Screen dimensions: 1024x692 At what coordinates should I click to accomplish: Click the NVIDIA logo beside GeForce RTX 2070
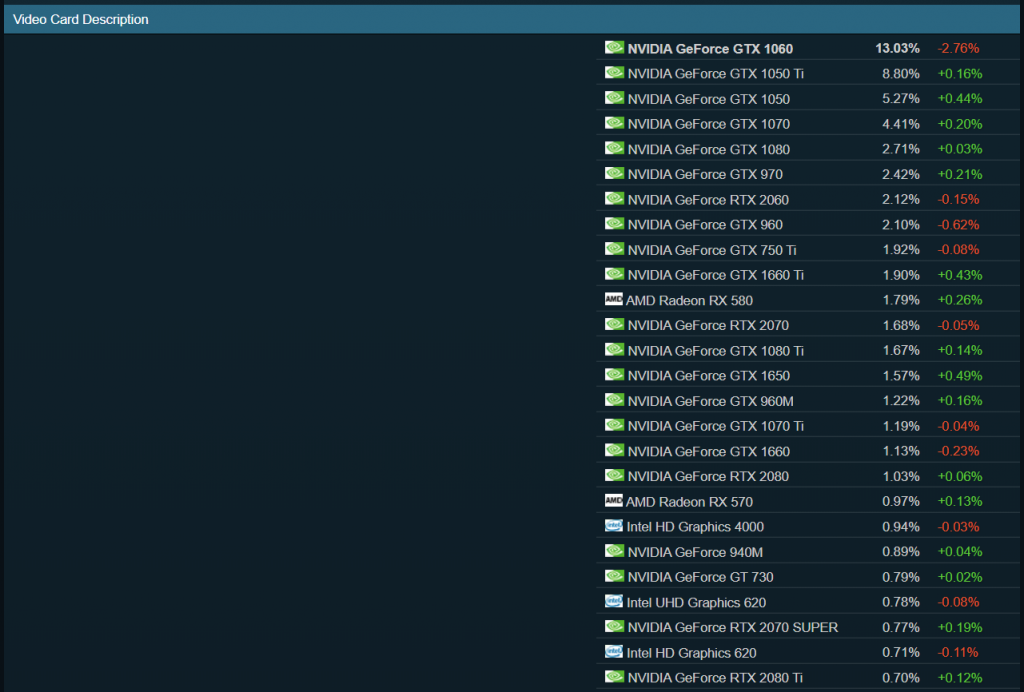pos(614,324)
